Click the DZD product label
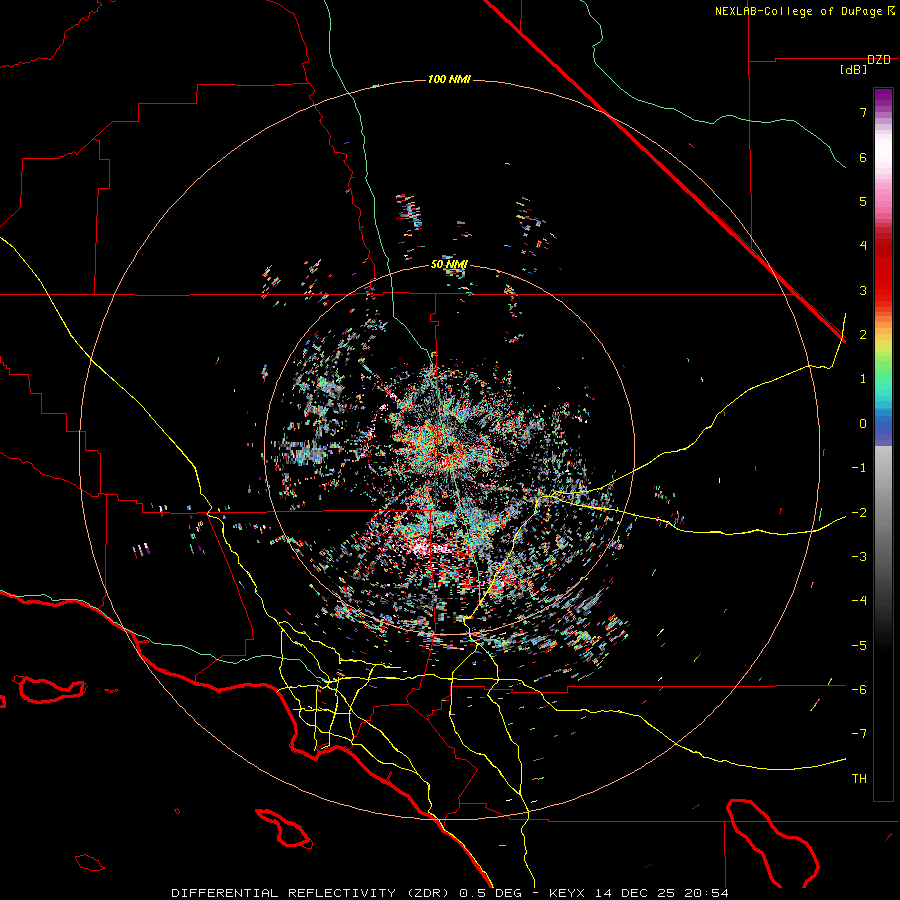This screenshot has width=900, height=900. pyautogui.click(x=879, y=60)
